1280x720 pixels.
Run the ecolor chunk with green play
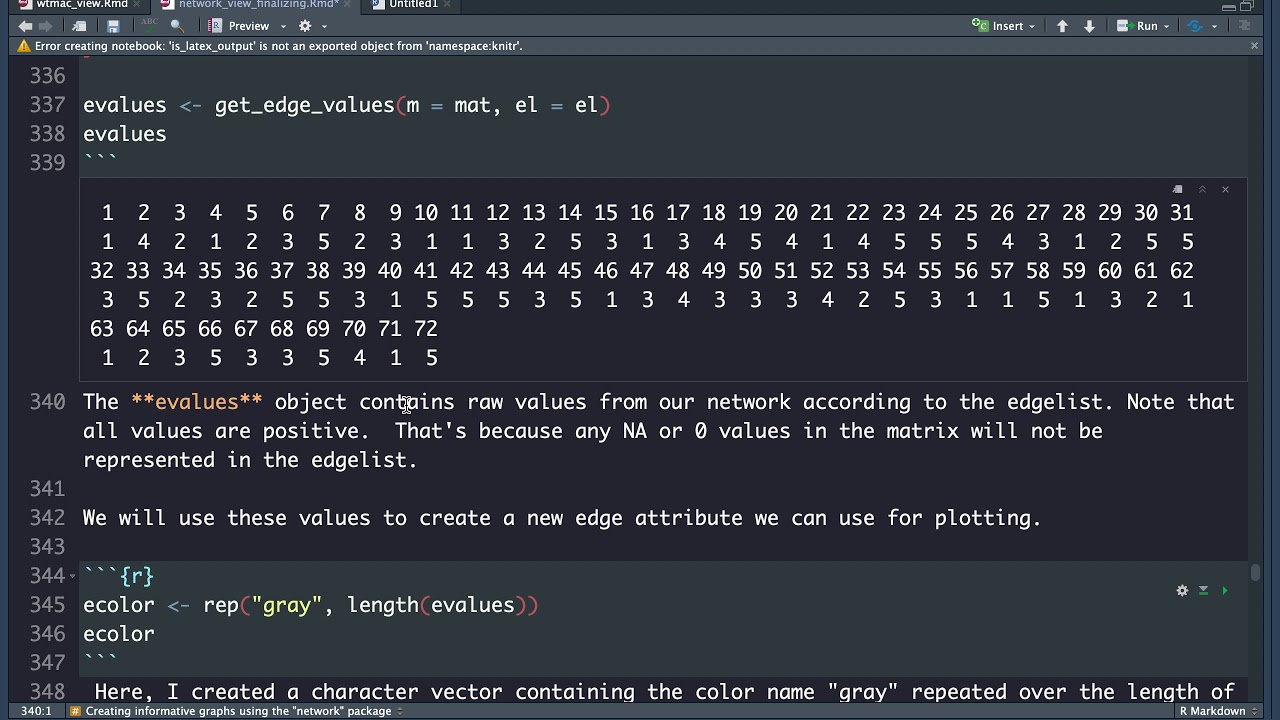point(1224,591)
